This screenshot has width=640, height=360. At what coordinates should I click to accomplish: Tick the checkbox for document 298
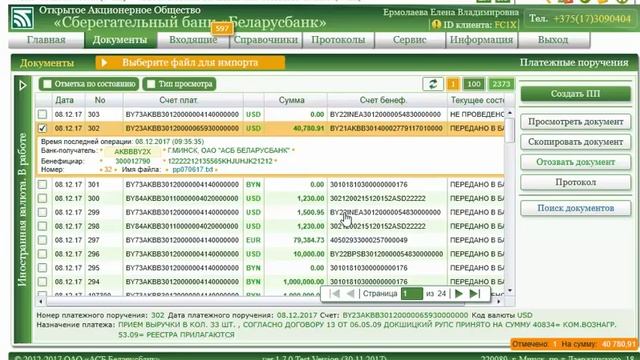pyautogui.click(x=42, y=226)
